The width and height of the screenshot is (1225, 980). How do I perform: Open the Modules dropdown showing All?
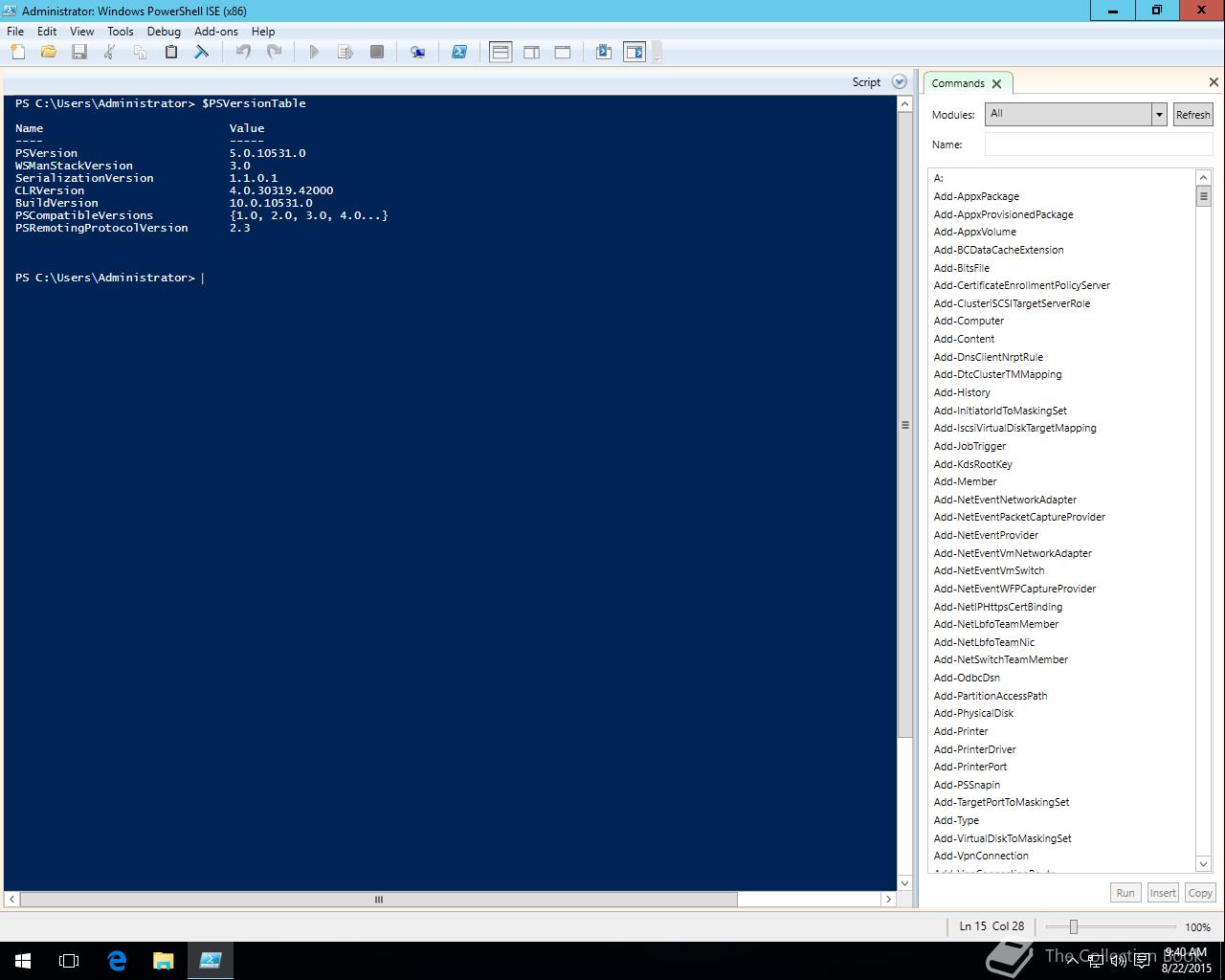click(x=1076, y=114)
